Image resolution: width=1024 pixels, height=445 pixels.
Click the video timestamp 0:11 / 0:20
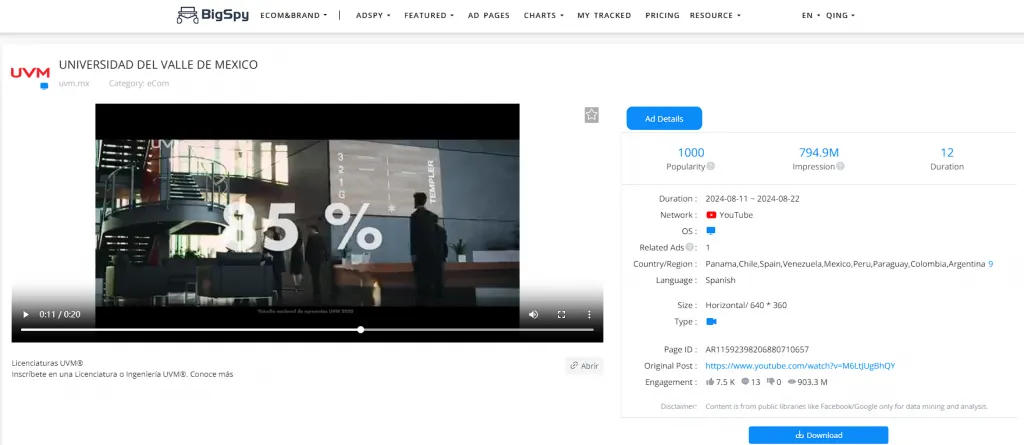pos(59,314)
